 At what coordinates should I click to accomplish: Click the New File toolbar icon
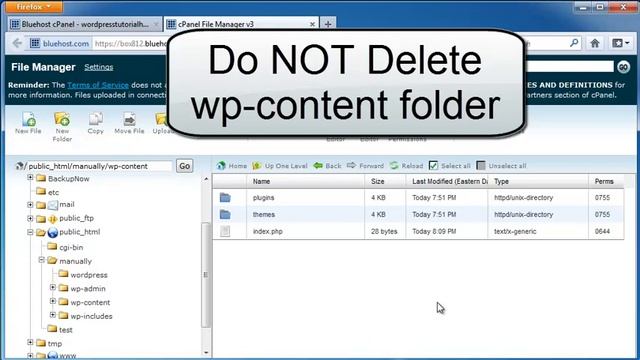[29, 120]
